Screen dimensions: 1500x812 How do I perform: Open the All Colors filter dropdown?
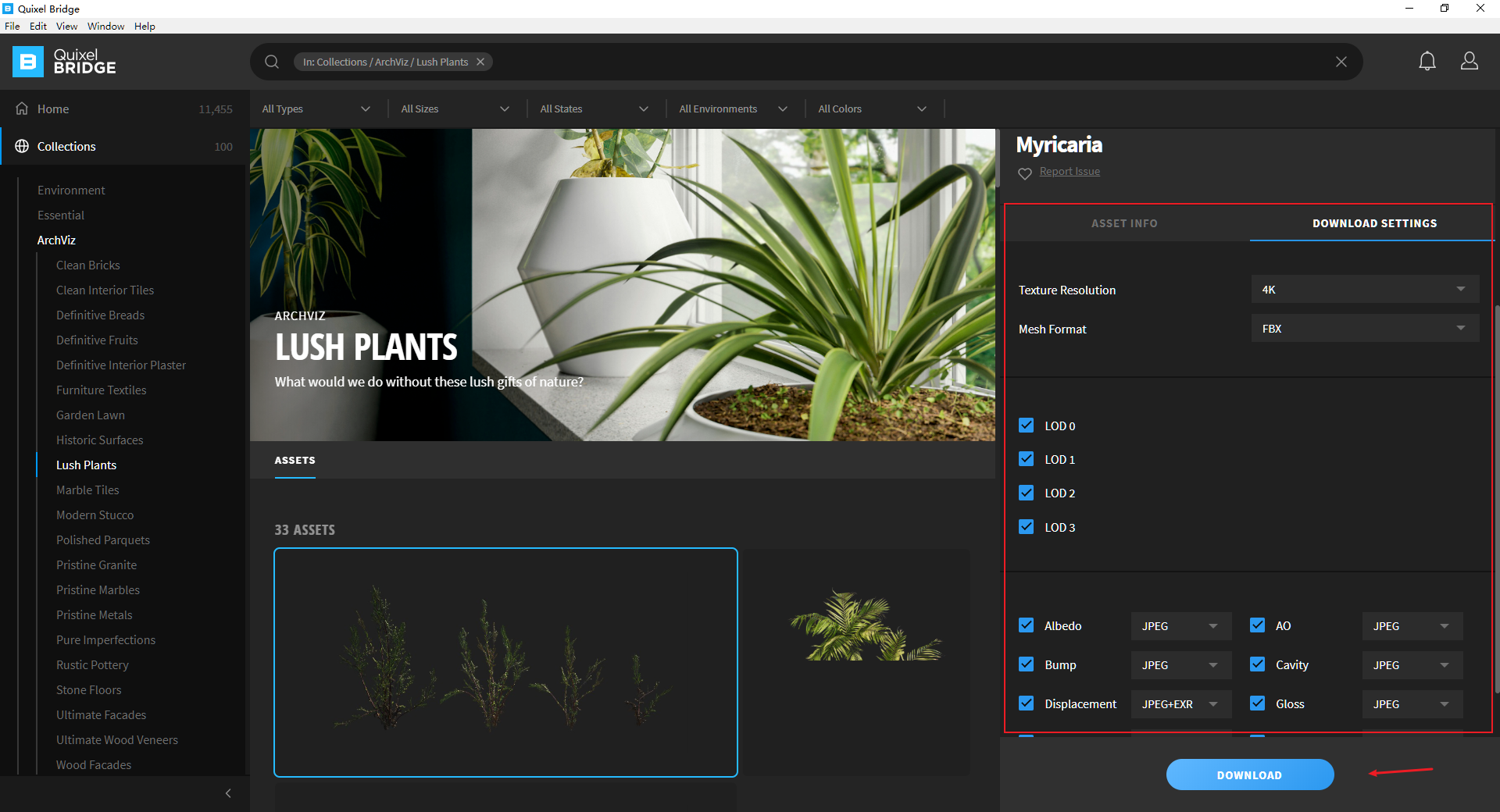pyautogui.click(x=873, y=109)
